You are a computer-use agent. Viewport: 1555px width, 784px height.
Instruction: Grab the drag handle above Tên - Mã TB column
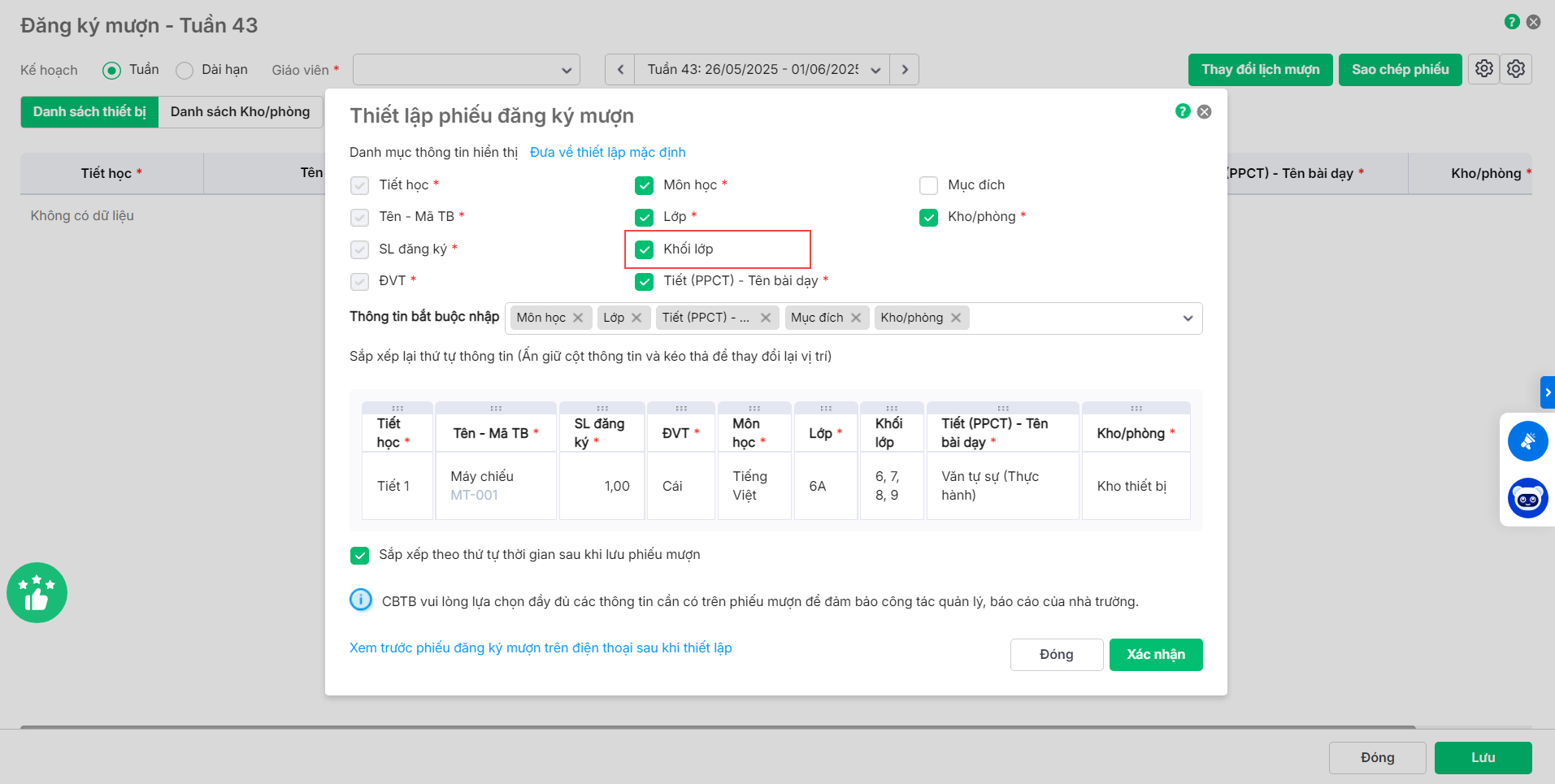(x=496, y=408)
